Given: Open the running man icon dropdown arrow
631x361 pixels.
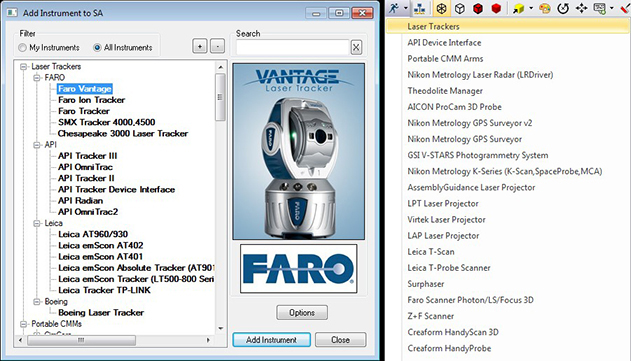Looking at the screenshot, I should (406, 8).
